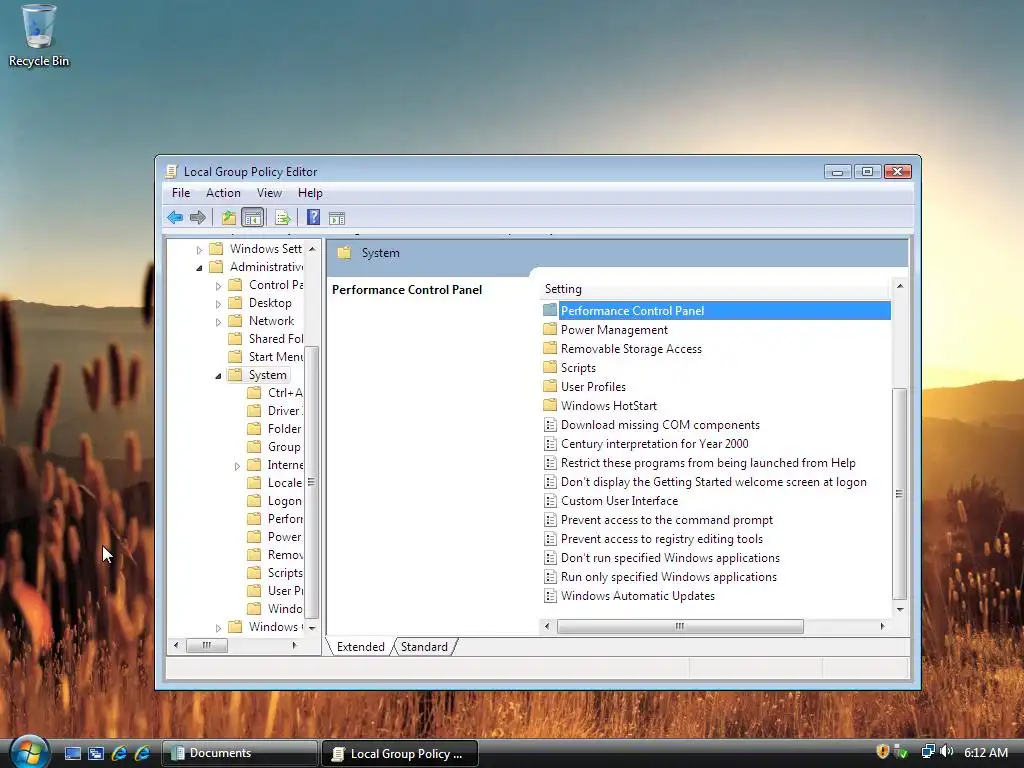The image size is (1024, 768).
Task: Click the Power Management folder icon in list
Action: (x=550, y=329)
